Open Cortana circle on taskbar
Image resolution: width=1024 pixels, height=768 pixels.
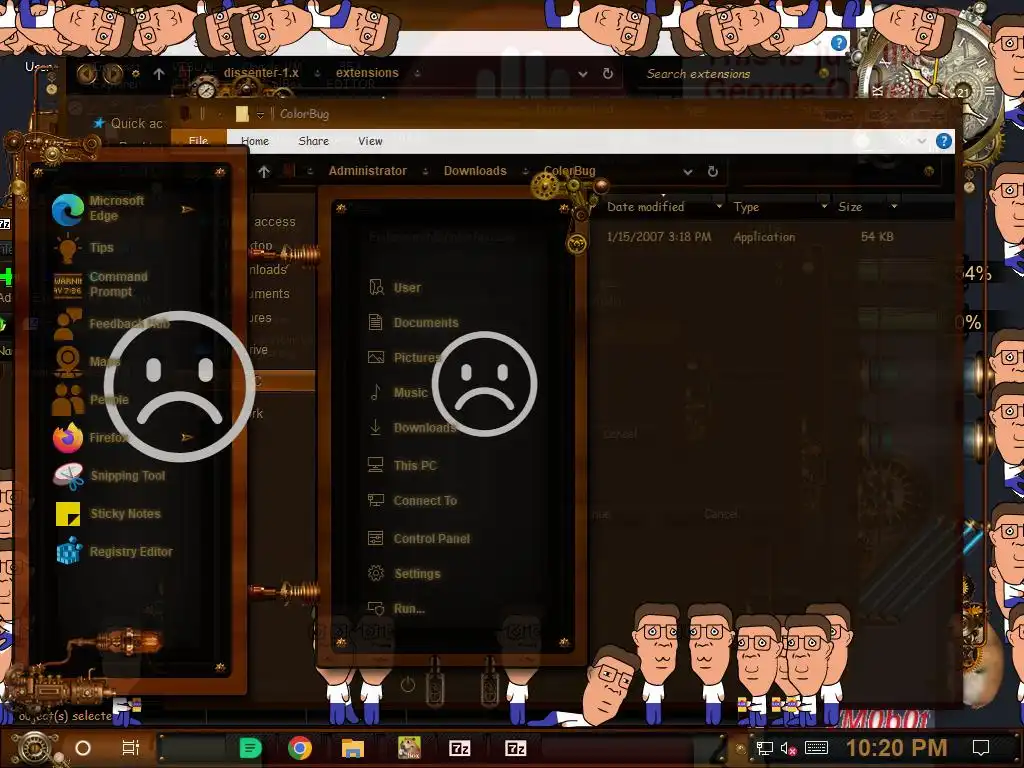pos(83,748)
